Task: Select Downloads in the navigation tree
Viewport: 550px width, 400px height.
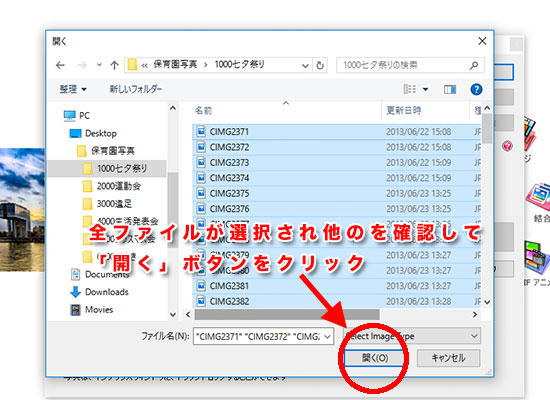Action: [x=99, y=292]
